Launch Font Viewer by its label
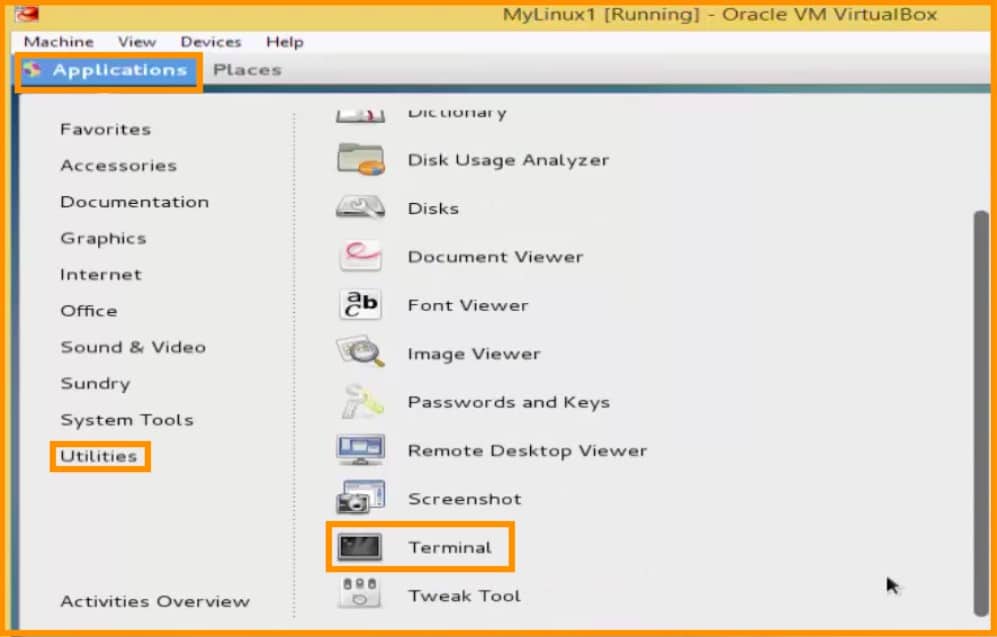997x637 pixels. pyautogui.click(x=467, y=305)
